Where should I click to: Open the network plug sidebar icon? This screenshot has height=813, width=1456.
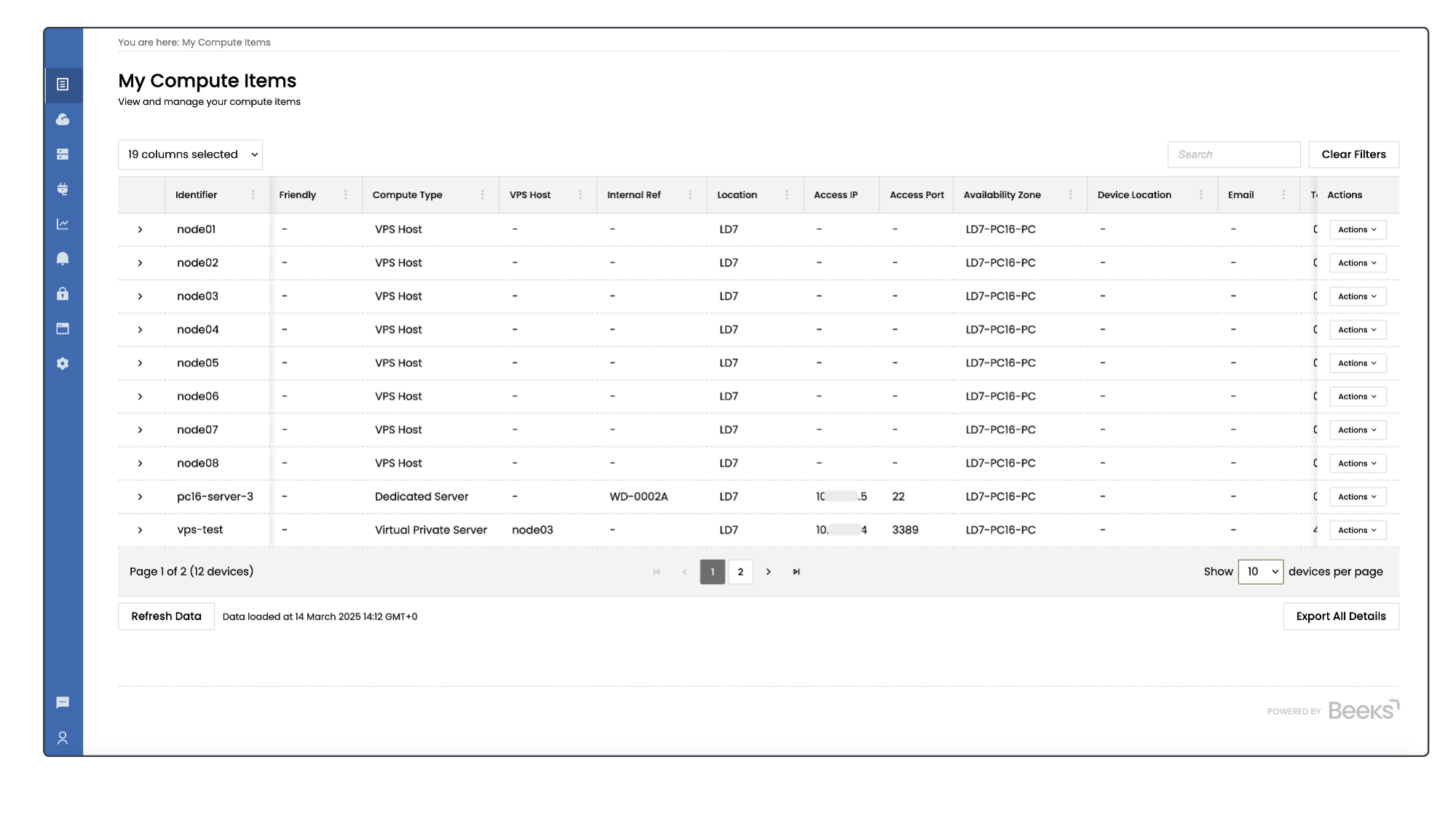pos(63,189)
